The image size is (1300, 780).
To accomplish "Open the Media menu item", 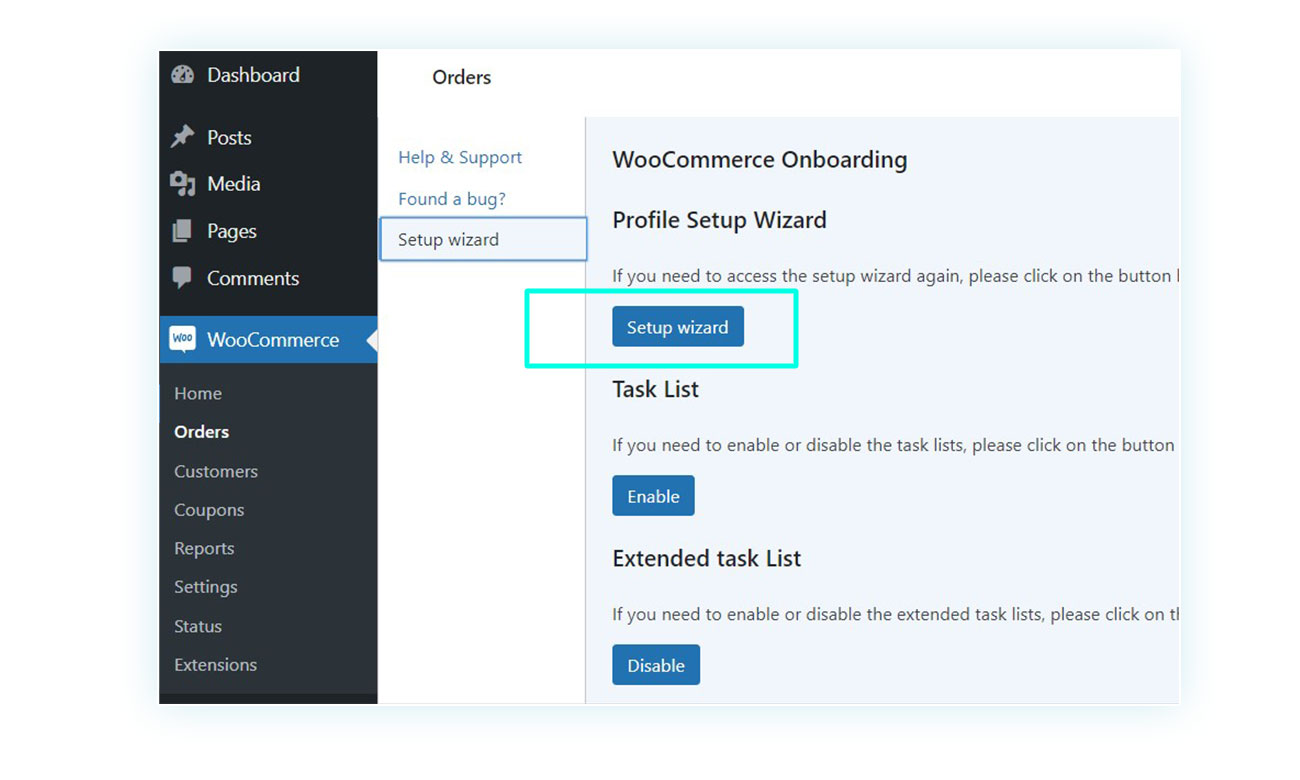I will coord(234,184).
